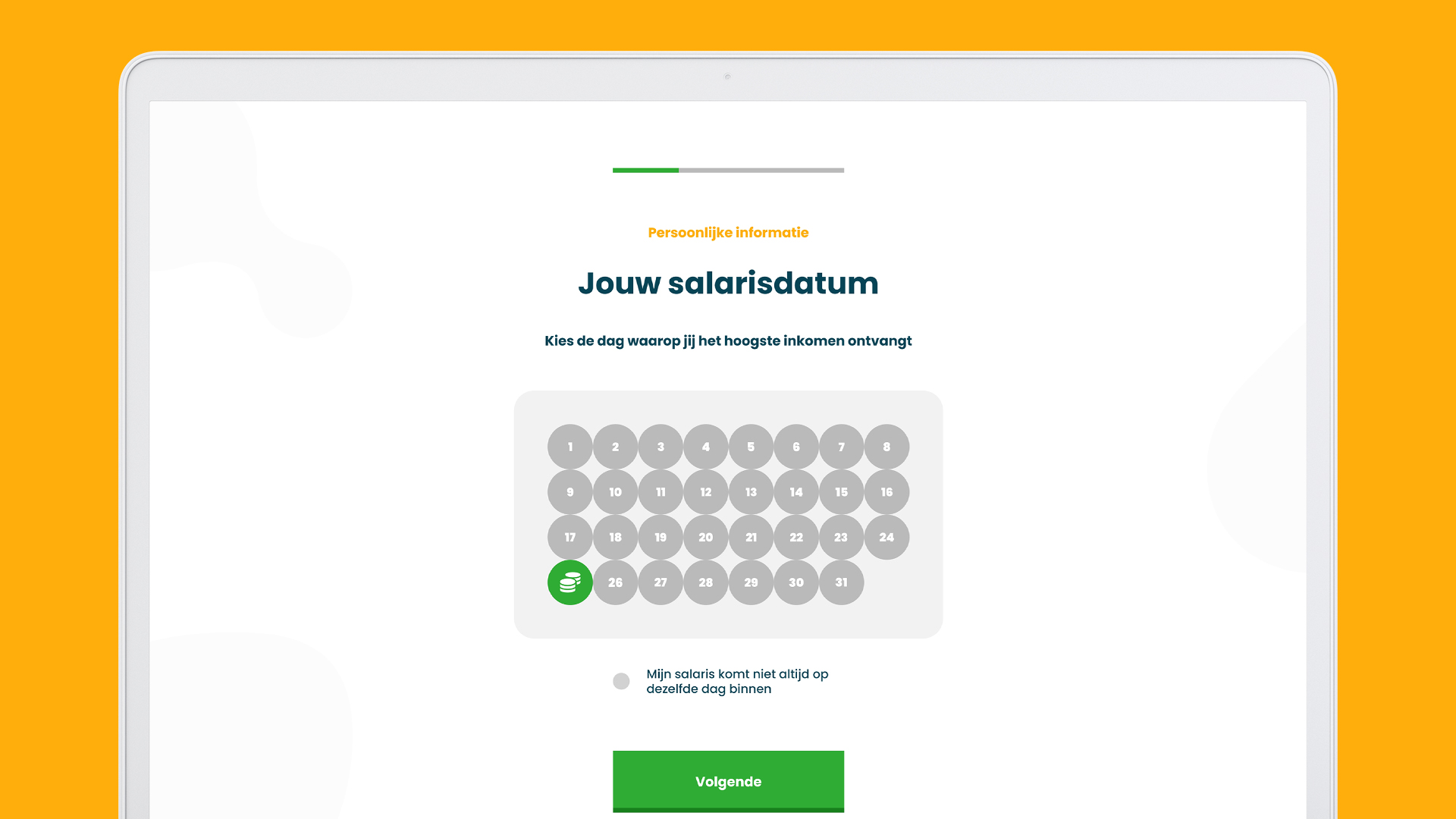Choose day 5 in the top row
Screen dimensions: 1456x819
[x=751, y=447]
